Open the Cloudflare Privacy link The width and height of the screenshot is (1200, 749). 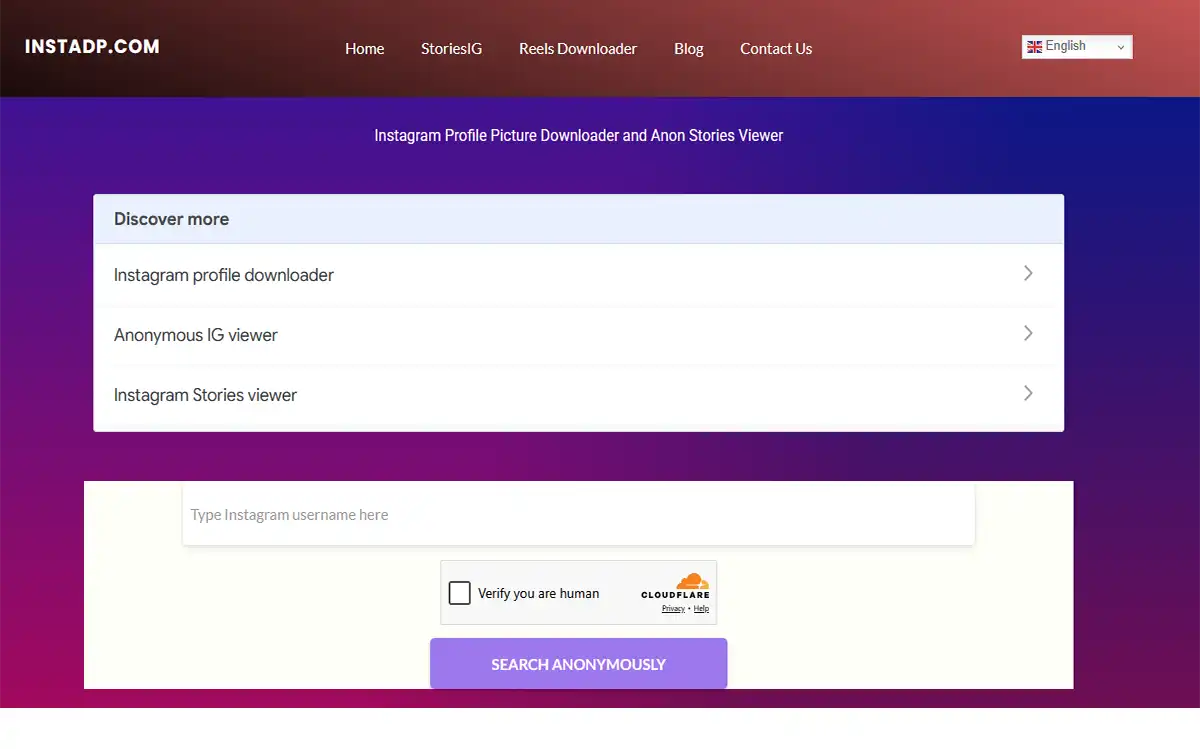673,609
